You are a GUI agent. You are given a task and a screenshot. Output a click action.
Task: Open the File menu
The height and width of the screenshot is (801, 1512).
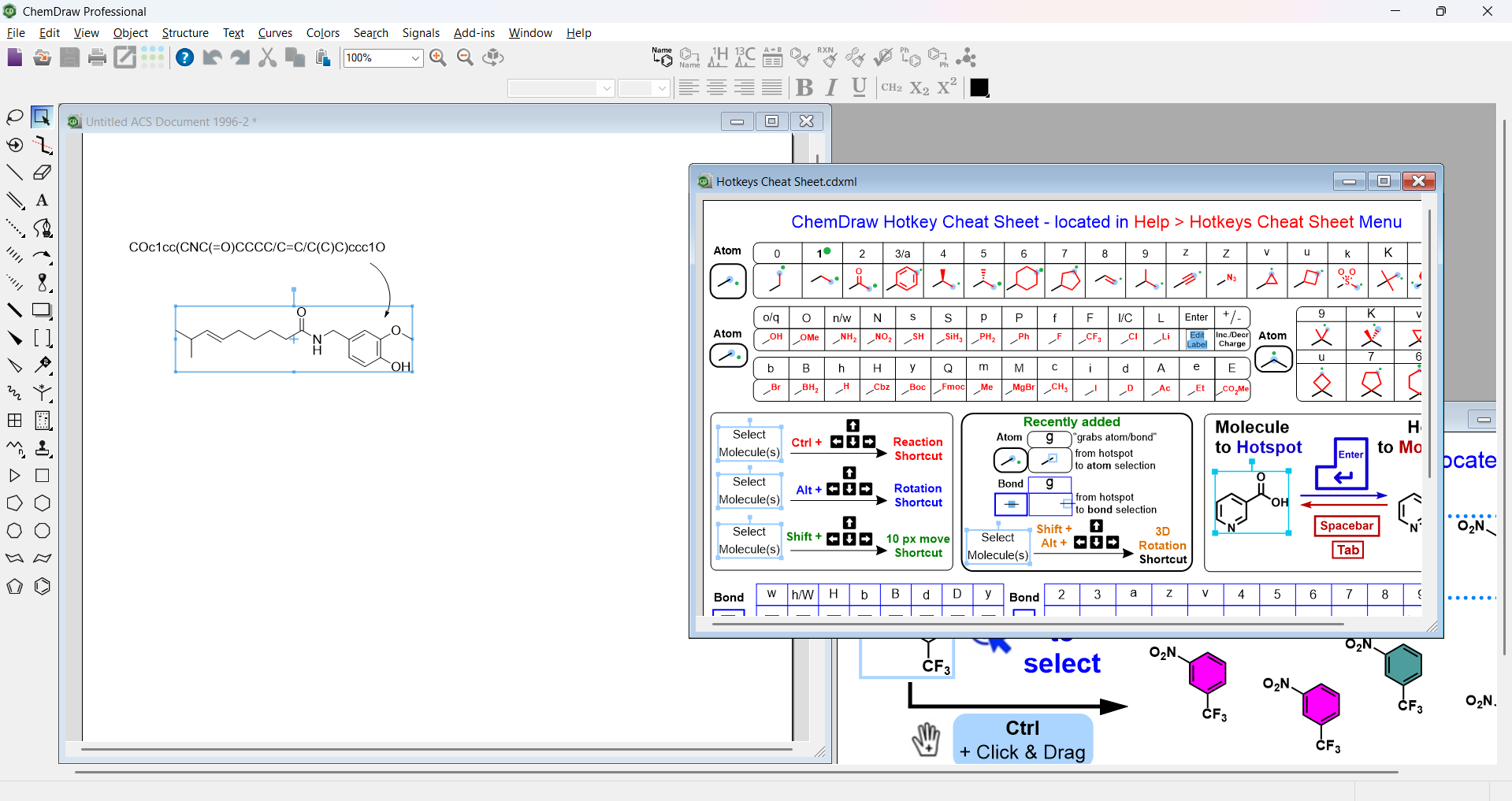(16, 33)
